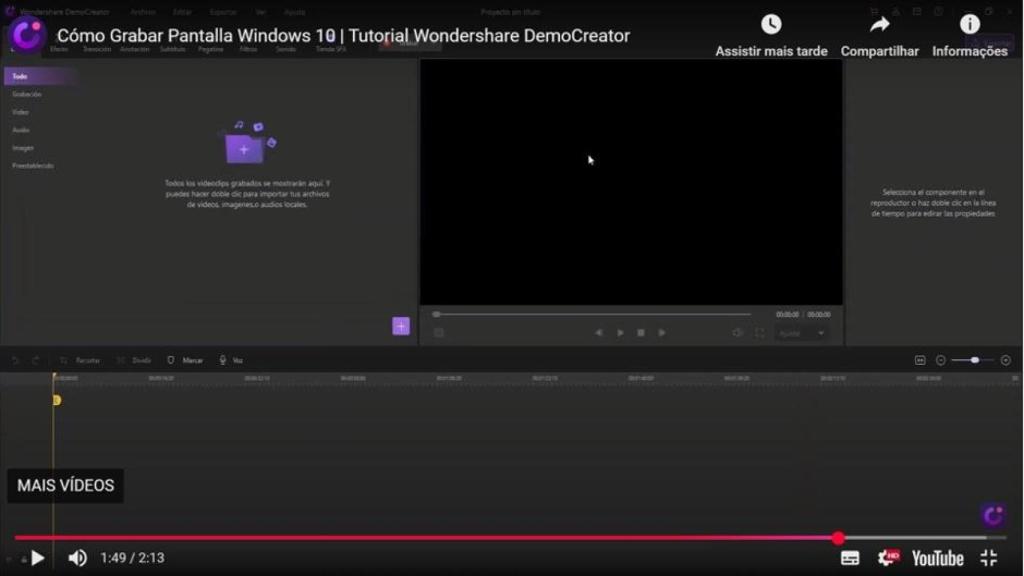Click the DemoCreator preview play button
This screenshot has width=1024, height=576.
620,332
